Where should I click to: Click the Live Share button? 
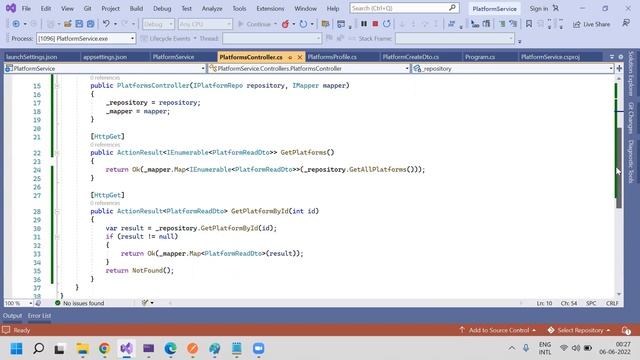591,24
